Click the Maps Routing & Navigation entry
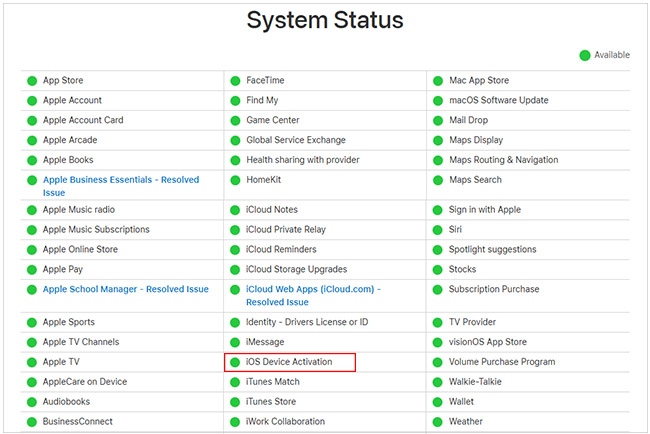 point(504,160)
